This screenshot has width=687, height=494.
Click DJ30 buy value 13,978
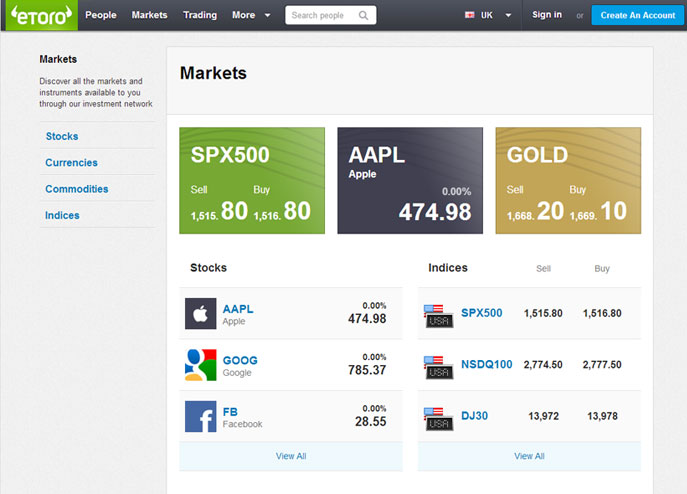click(x=602, y=416)
